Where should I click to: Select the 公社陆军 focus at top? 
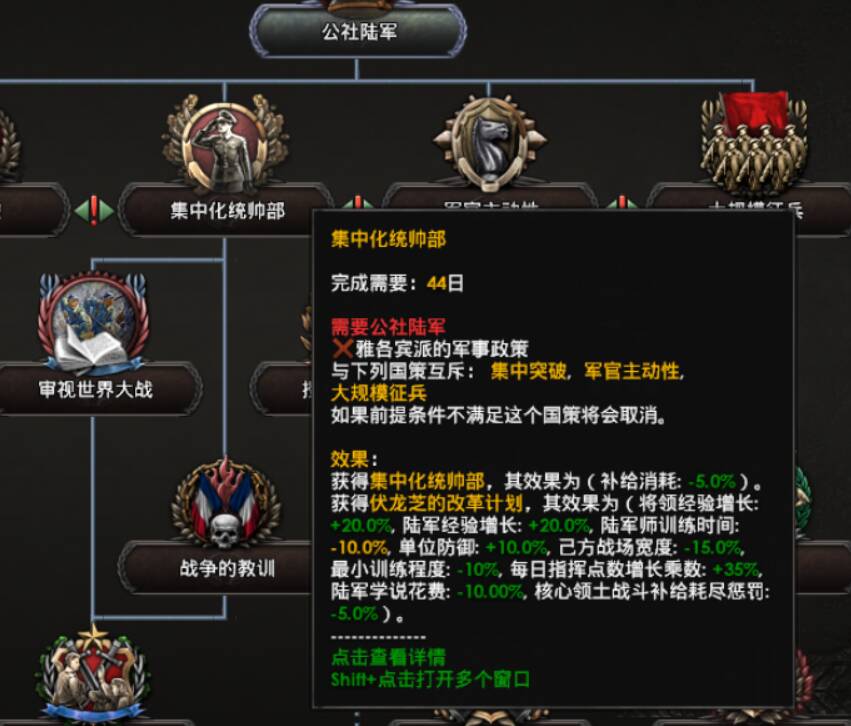358,31
